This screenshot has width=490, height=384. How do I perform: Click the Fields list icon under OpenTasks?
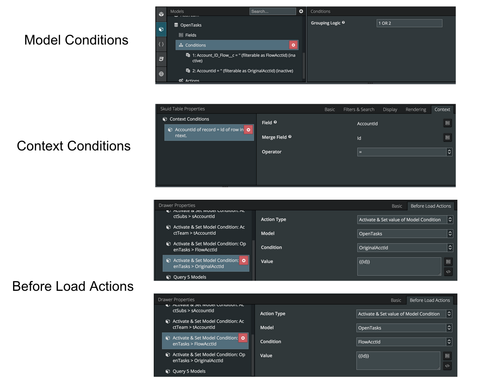coord(181,35)
